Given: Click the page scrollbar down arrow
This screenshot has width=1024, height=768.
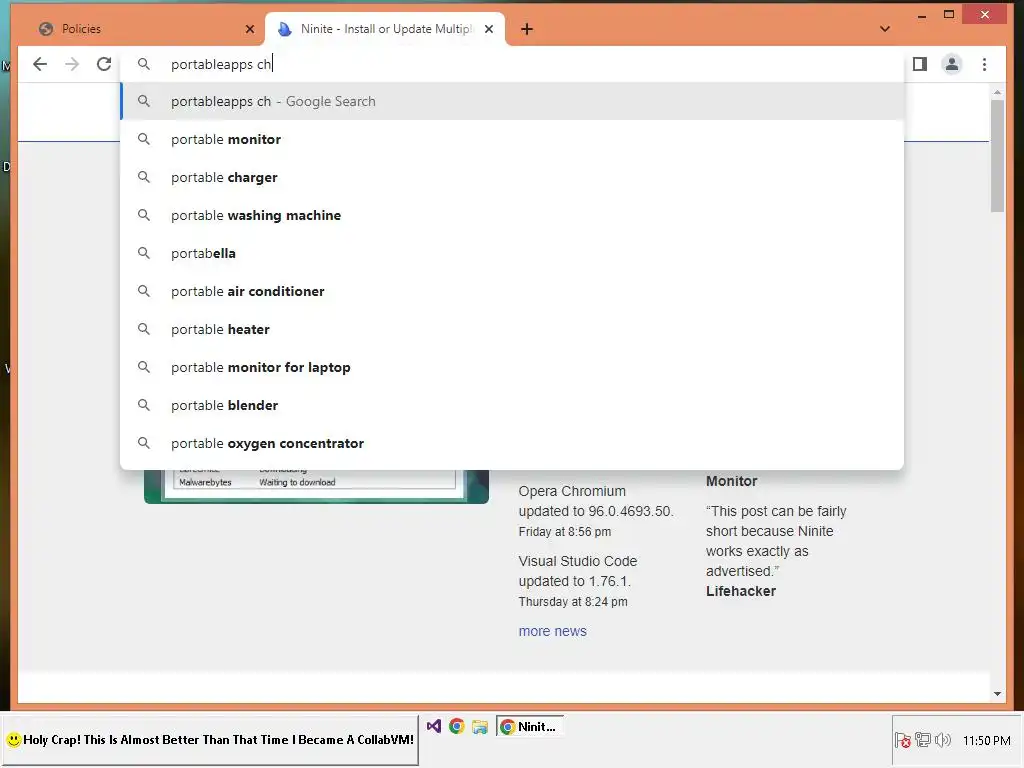Looking at the screenshot, I should click(997, 694).
